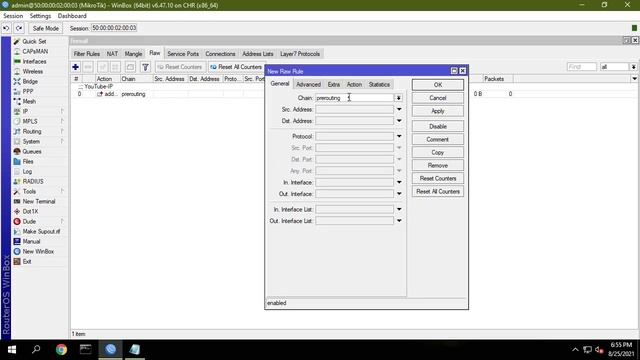Open Wireless in the sidebar
This screenshot has width=640, height=360.
(33, 71)
